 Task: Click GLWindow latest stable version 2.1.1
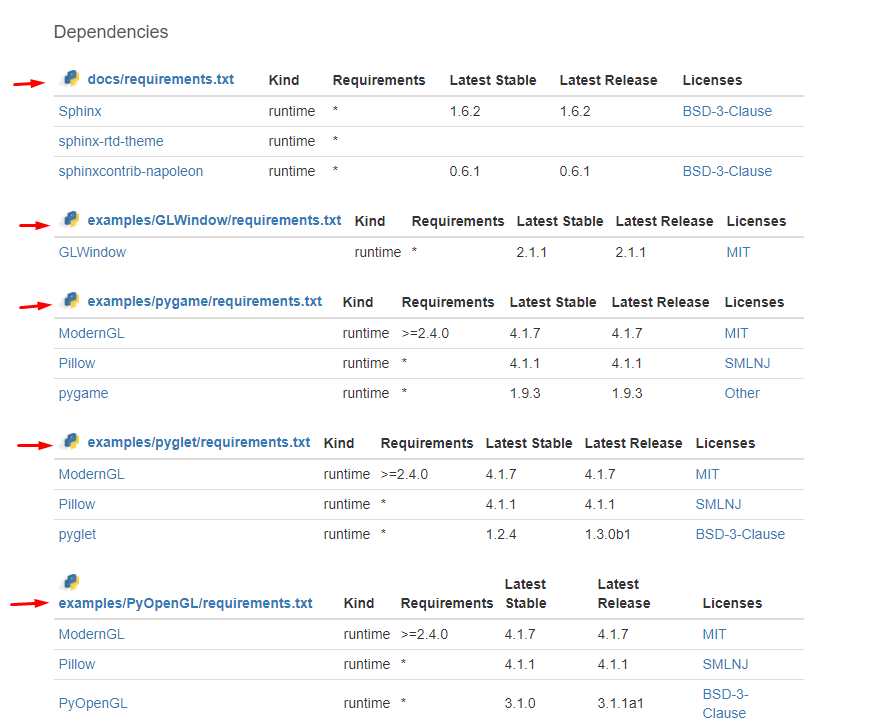[x=531, y=252]
